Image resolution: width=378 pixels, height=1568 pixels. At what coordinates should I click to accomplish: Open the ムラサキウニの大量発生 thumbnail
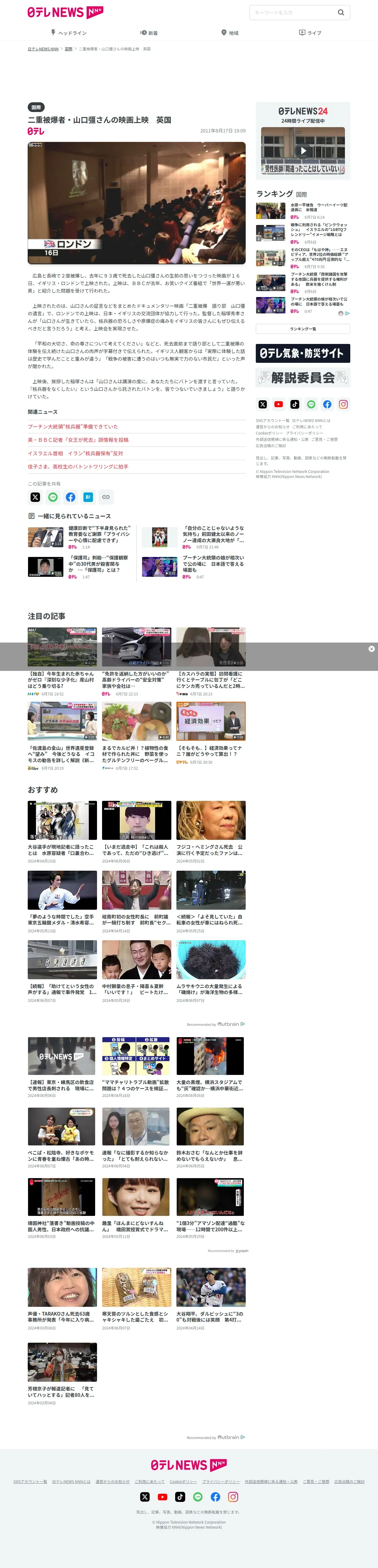(211, 960)
